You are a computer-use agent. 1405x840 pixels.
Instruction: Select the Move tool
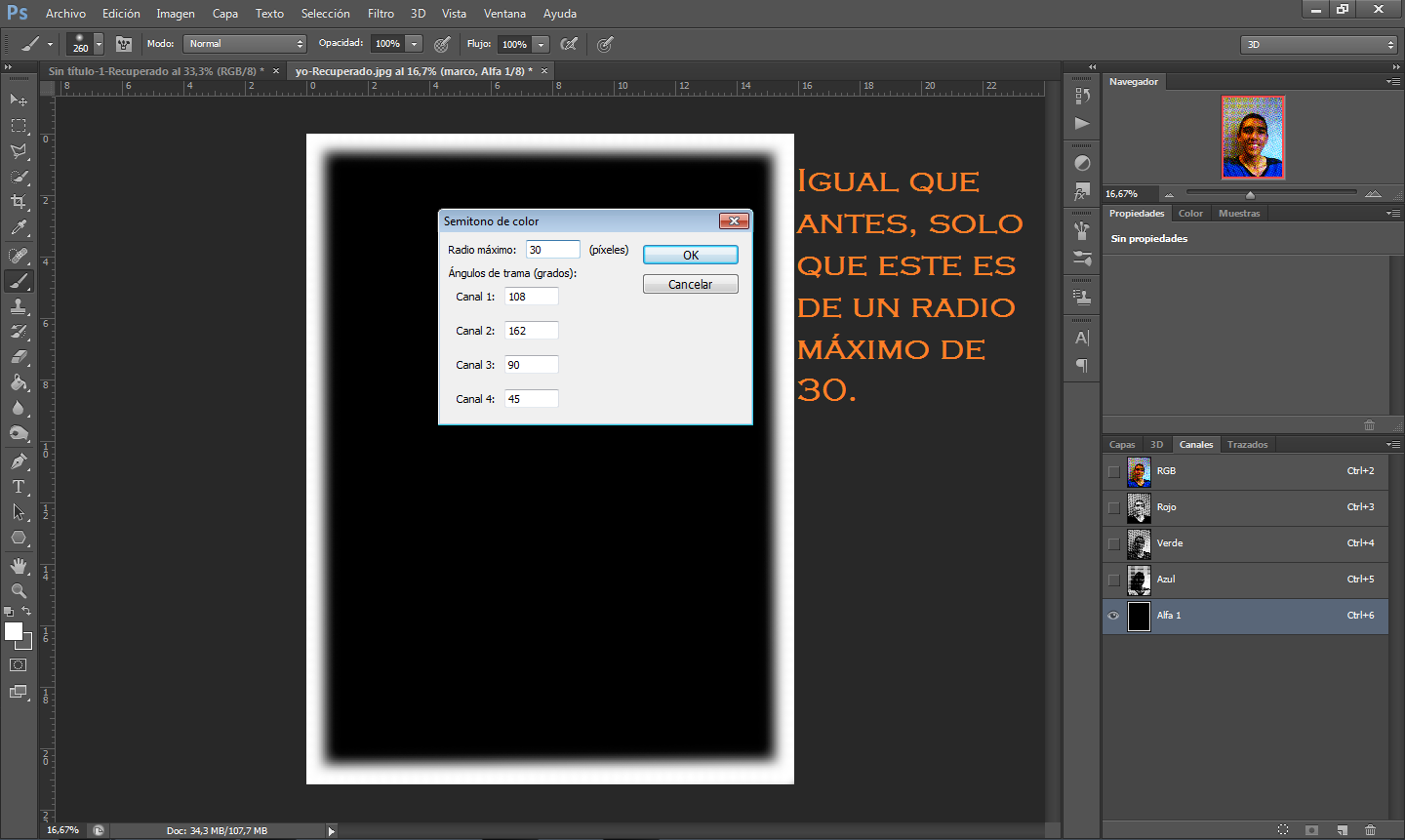pos(19,100)
